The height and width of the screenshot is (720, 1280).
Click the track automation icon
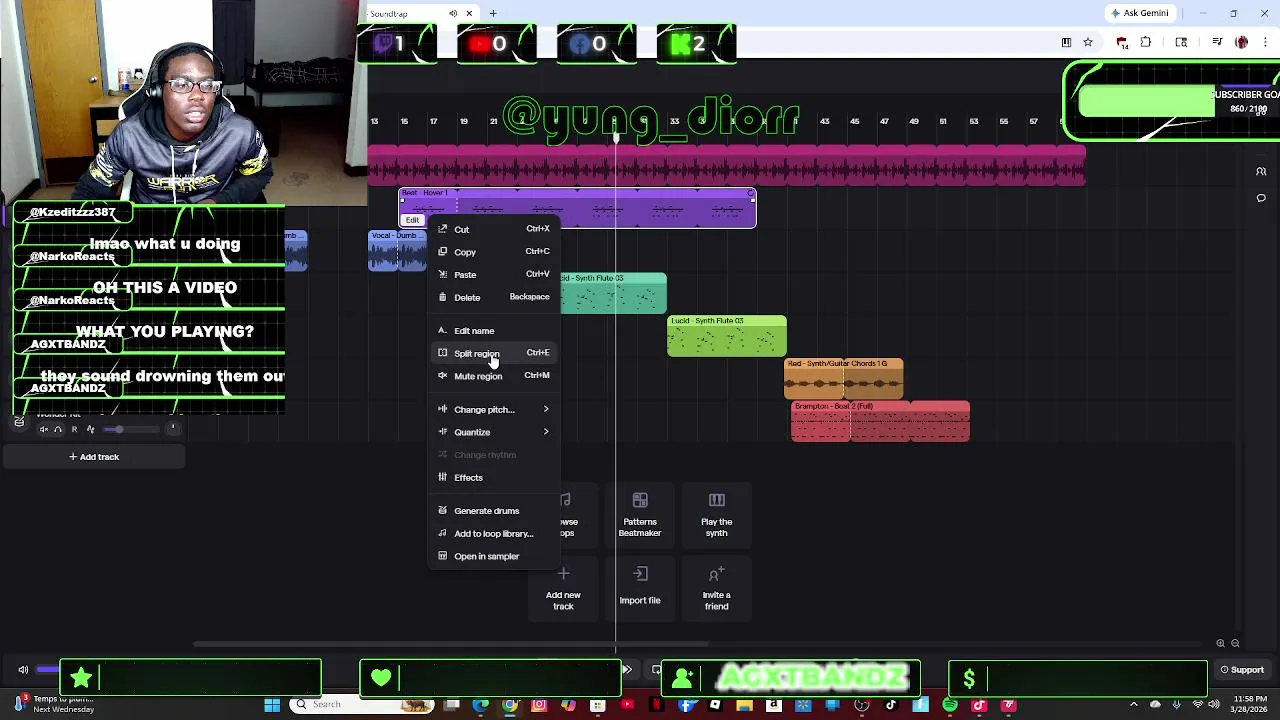pyautogui.click(x=90, y=429)
